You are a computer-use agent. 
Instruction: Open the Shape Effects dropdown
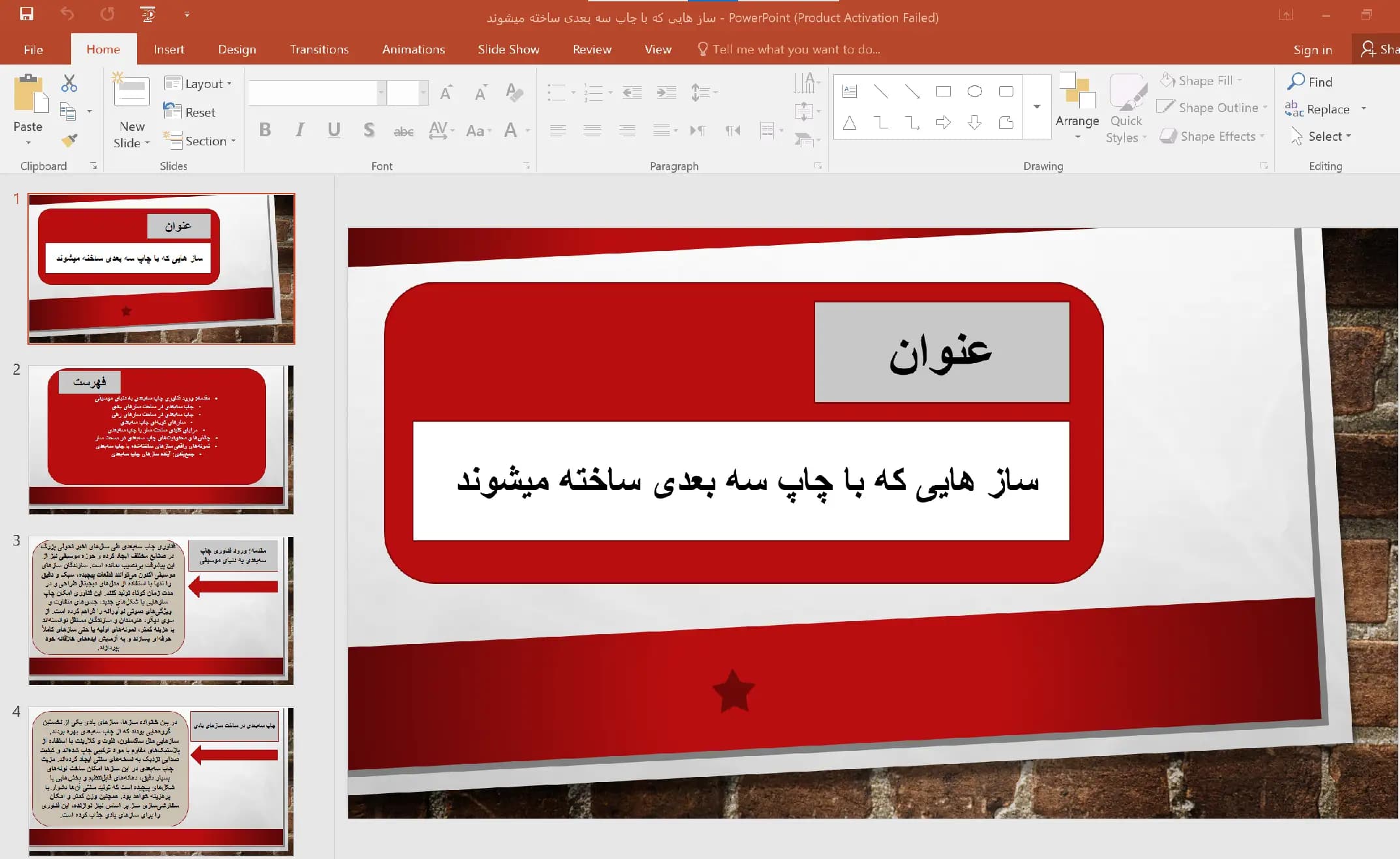tap(1213, 136)
